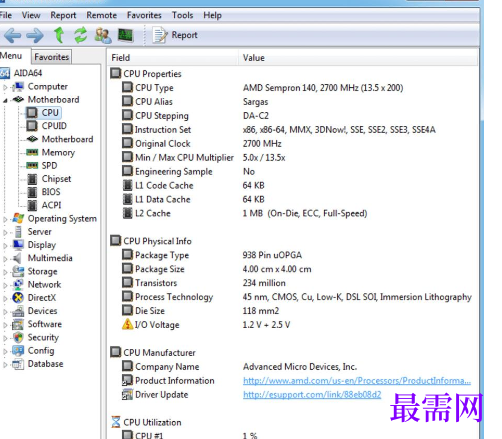Refresh using the green circular arrows icon
The image size is (502, 439).
tap(81, 35)
